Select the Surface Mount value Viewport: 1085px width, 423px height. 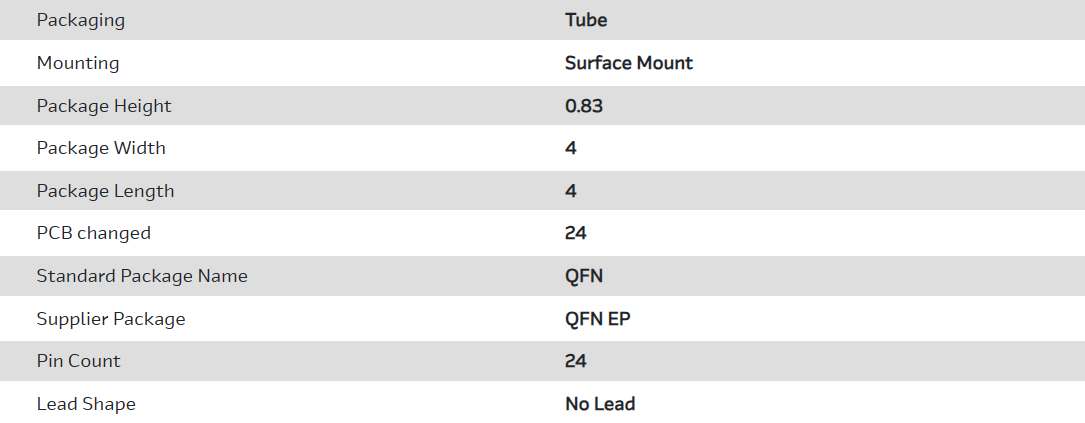629,63
